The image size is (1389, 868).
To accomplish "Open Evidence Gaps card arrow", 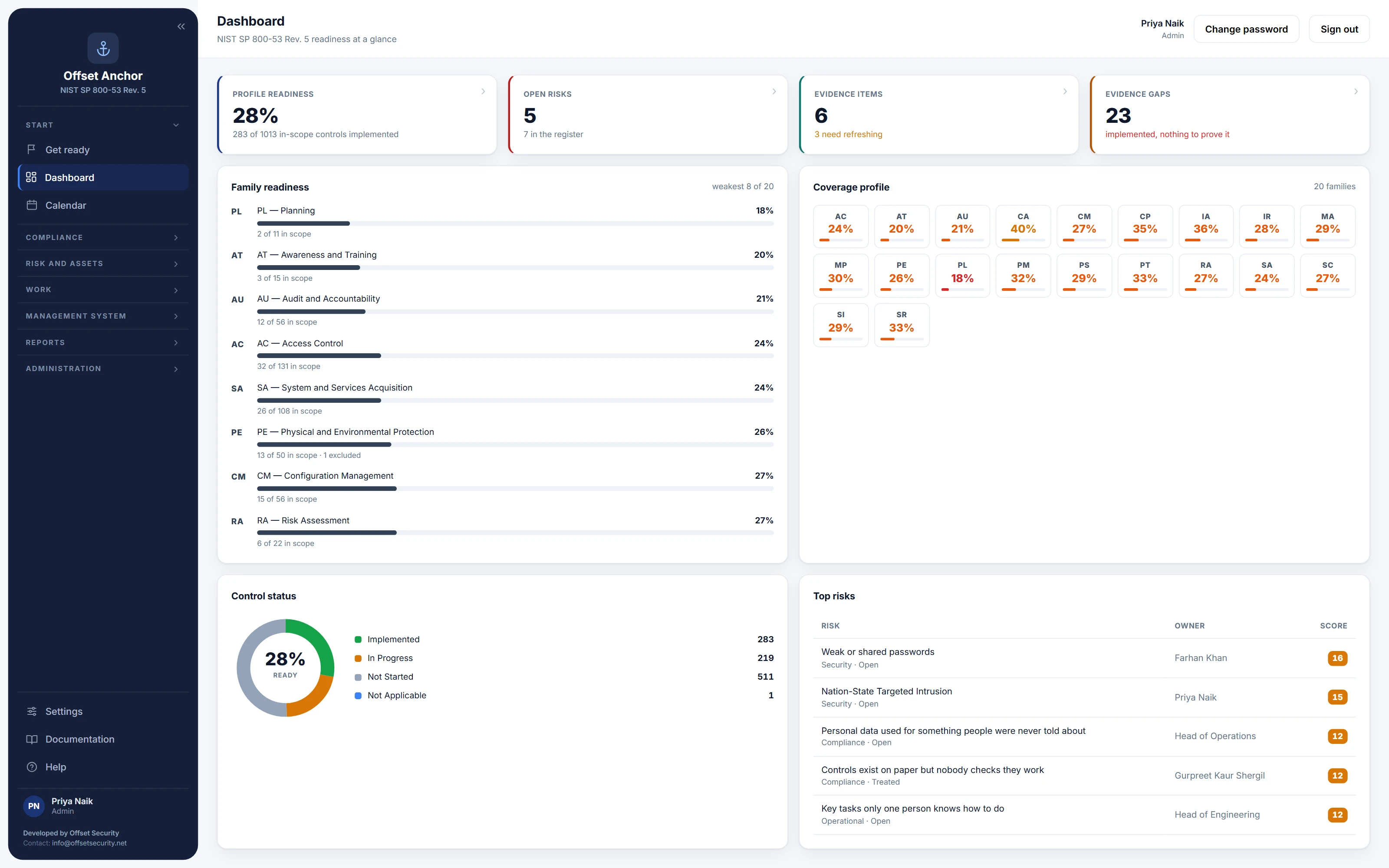I will (x=1356, y=91).
